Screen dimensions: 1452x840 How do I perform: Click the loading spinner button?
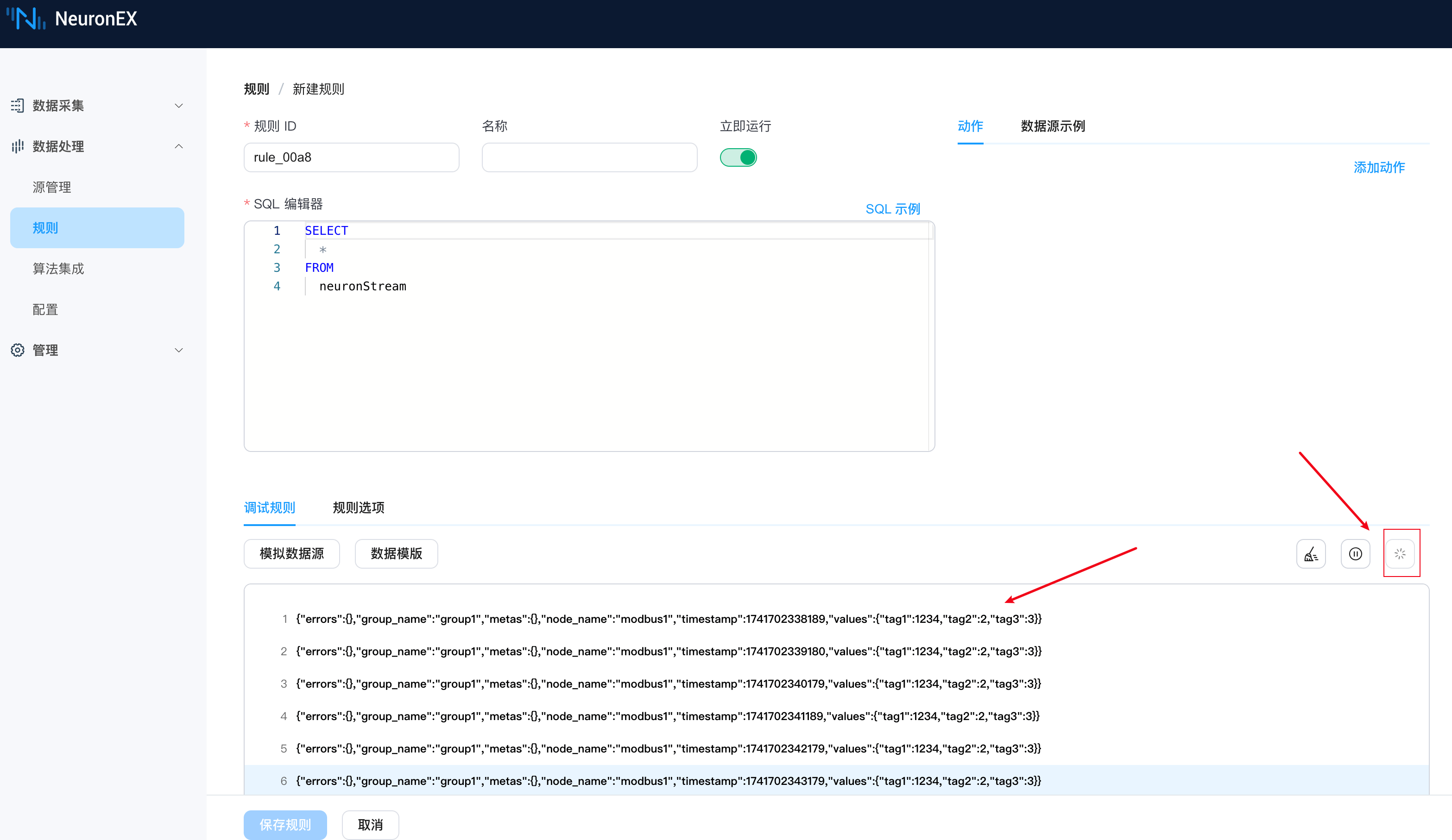click(1400, 554)
